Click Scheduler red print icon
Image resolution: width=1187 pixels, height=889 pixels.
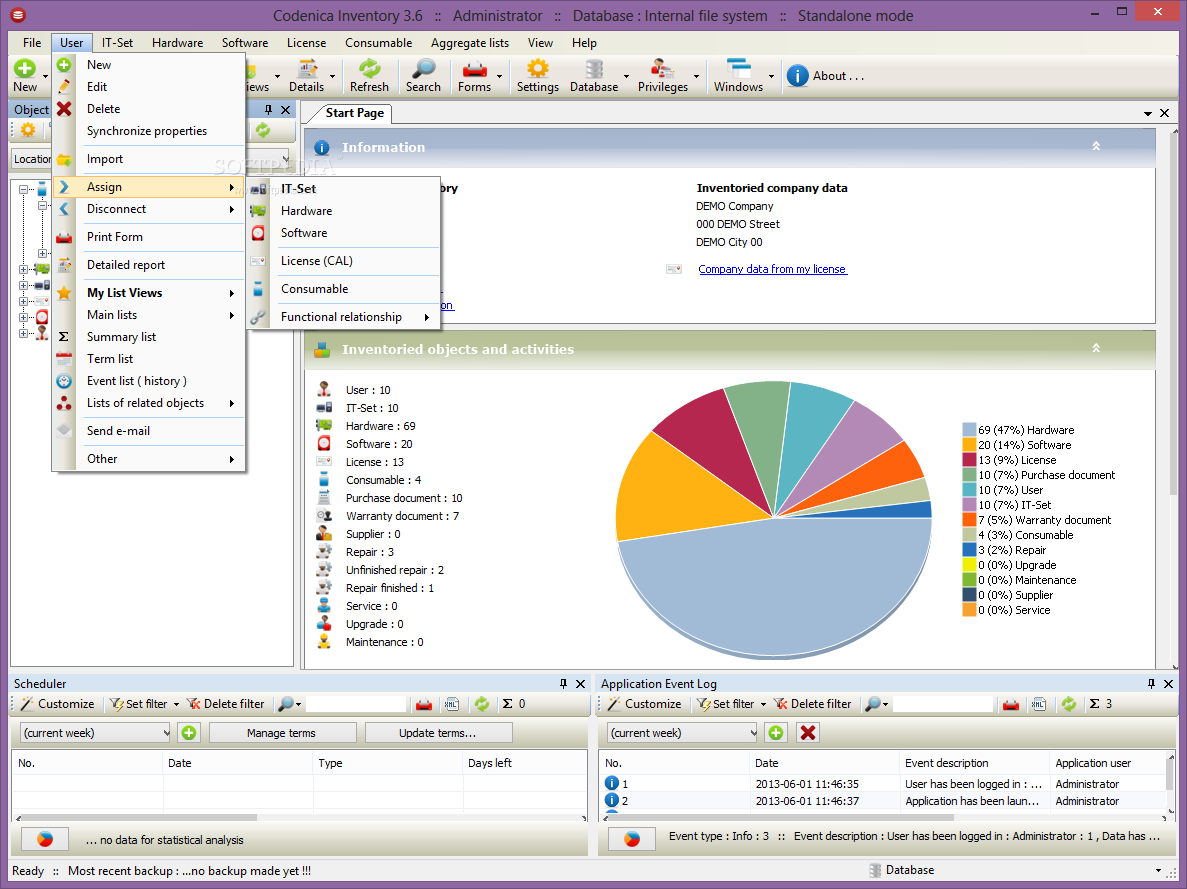point(424,704)
